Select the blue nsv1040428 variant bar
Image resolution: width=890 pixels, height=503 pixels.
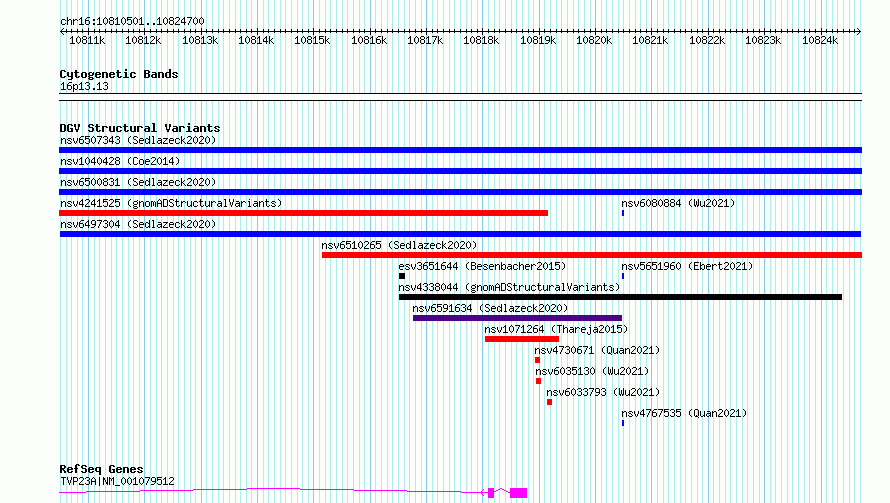(x=460, y=171)
